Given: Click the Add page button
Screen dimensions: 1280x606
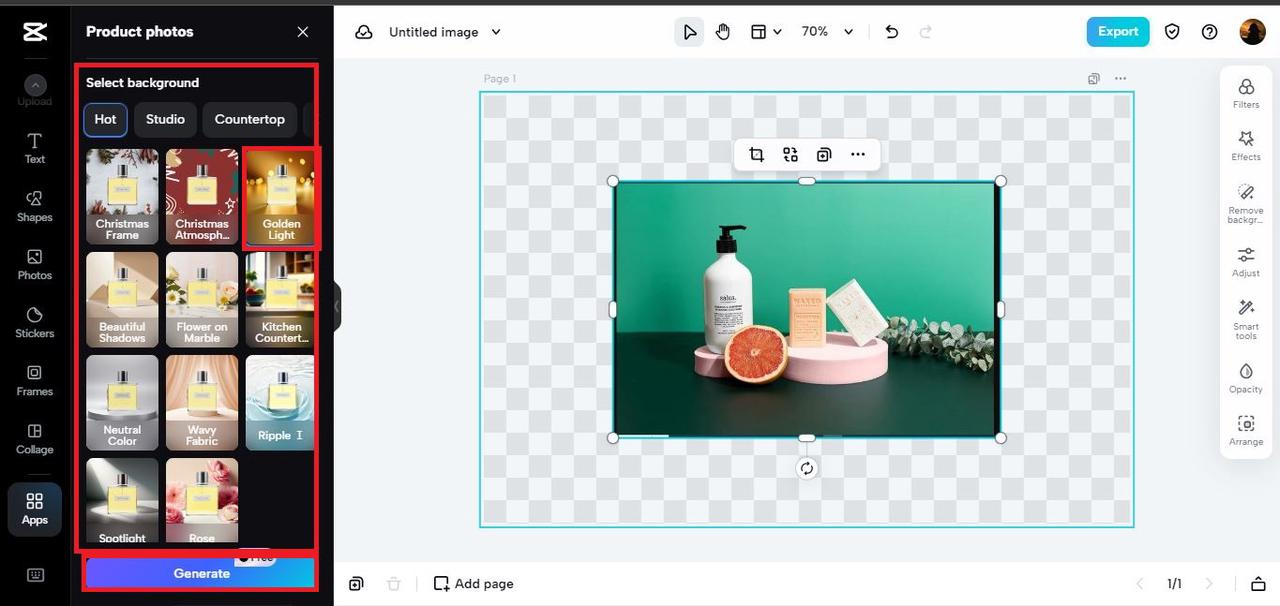Looking at the screenshot, I should 474,584.
